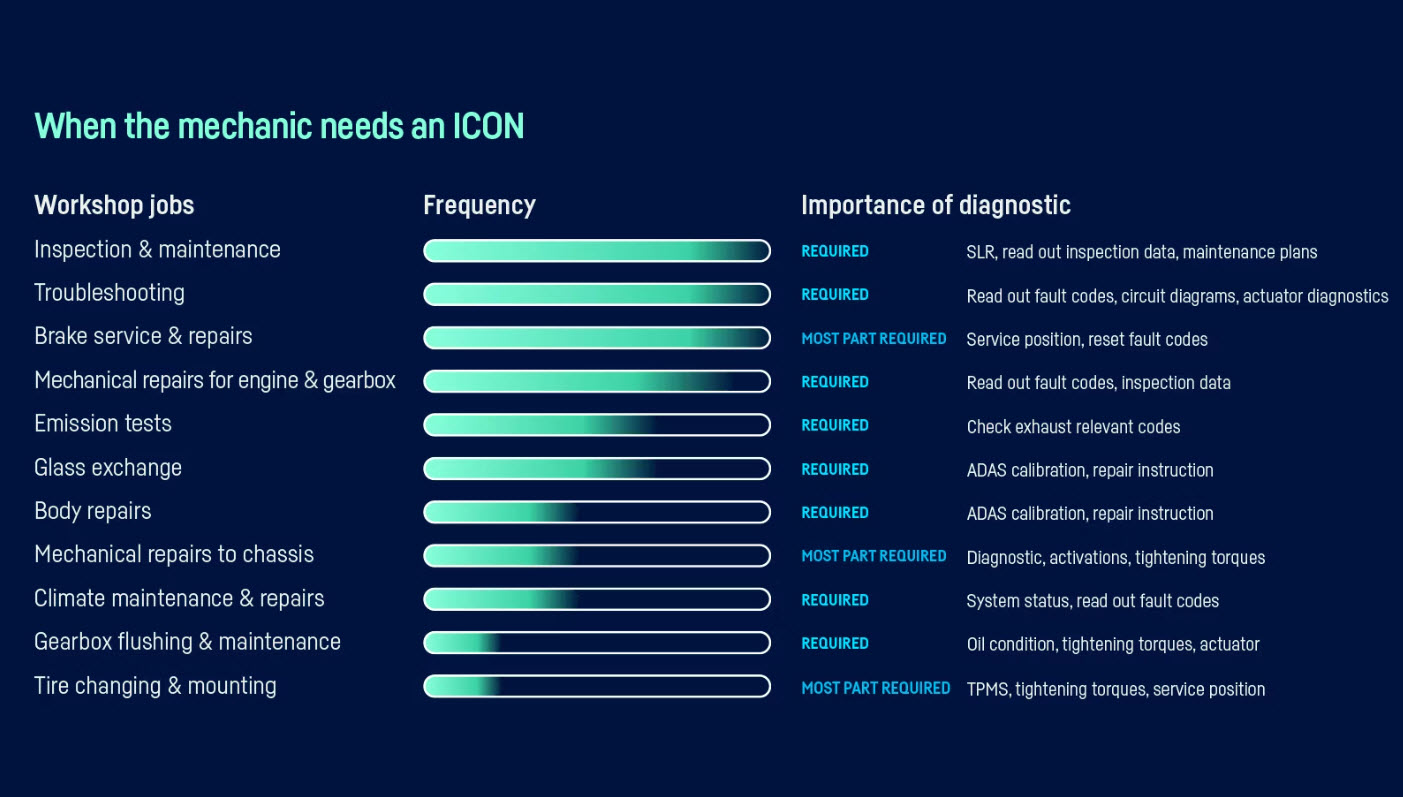This screenshot has width=1403, height=797.
Task: Click REQUIRED tag for Gearbox flushing
Action: tap(835, 643)
